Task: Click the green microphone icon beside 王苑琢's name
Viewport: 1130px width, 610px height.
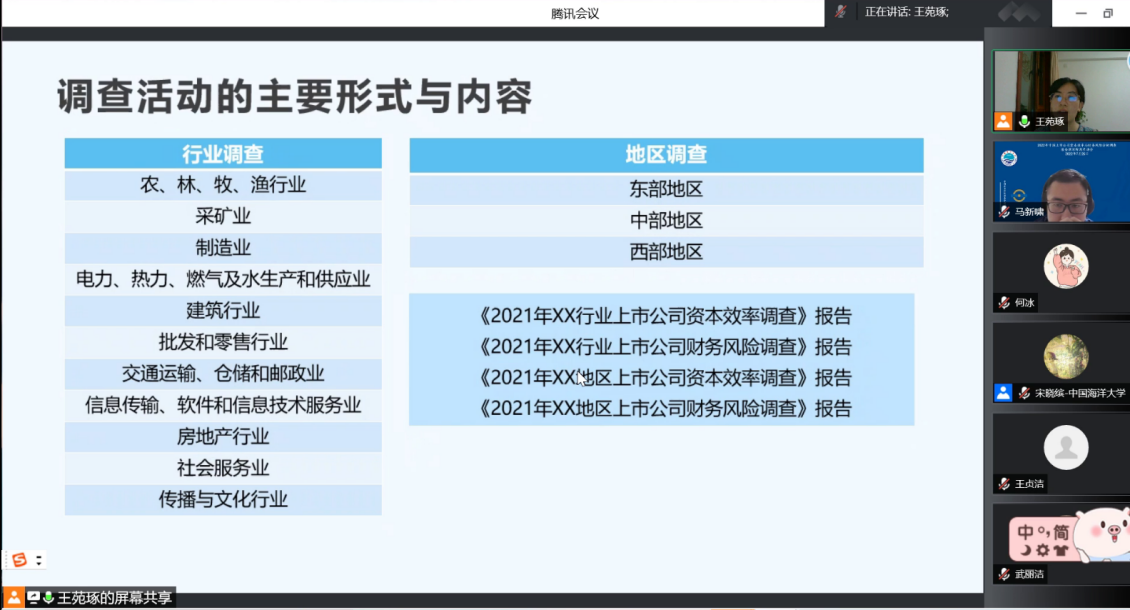Action: coord(1024,121)
